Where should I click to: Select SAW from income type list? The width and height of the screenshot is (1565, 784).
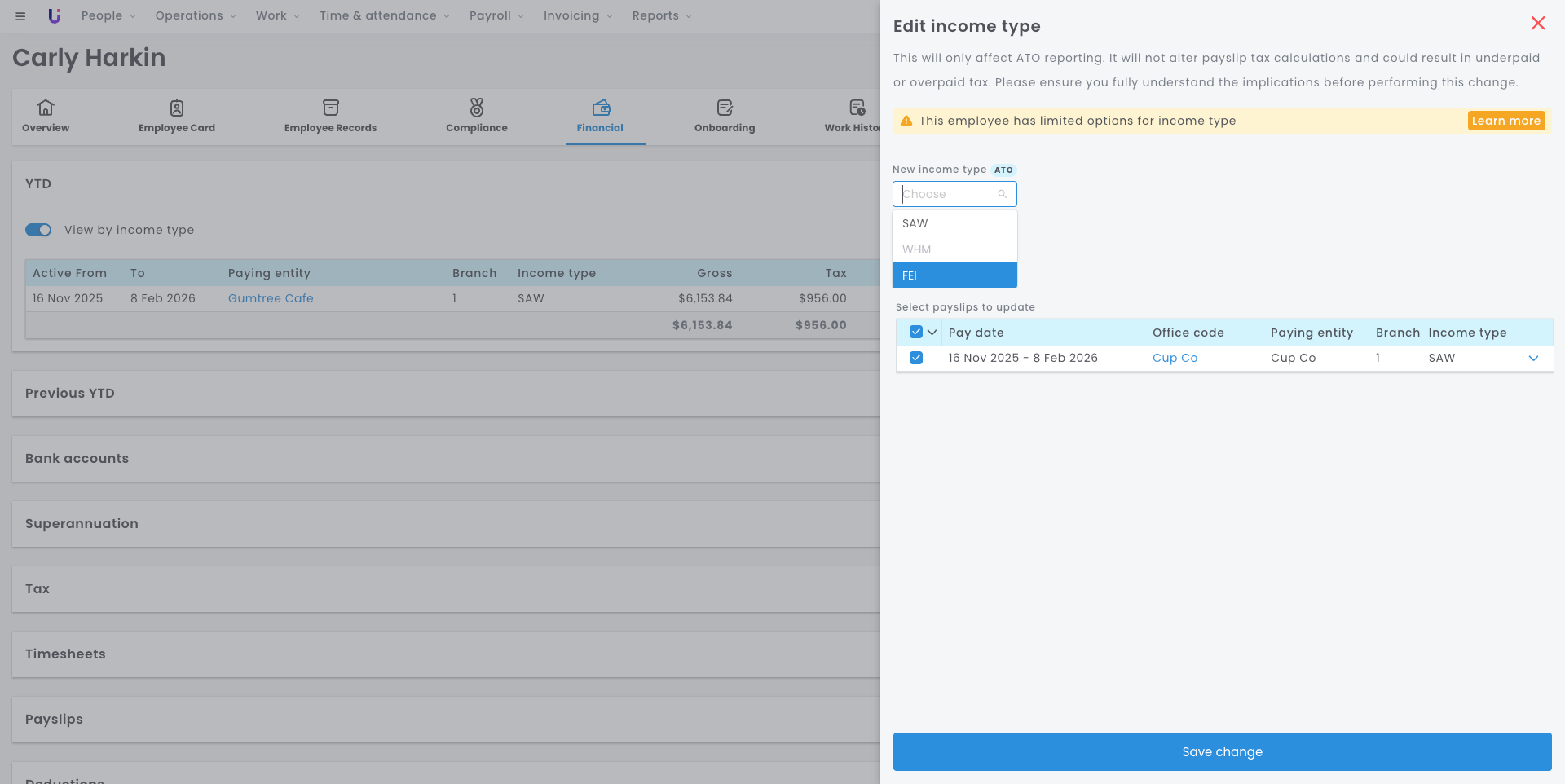(954, 223)
